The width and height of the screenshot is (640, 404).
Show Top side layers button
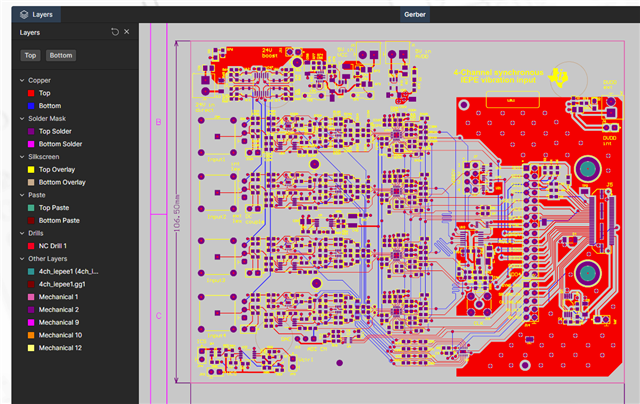pos(30,55)
